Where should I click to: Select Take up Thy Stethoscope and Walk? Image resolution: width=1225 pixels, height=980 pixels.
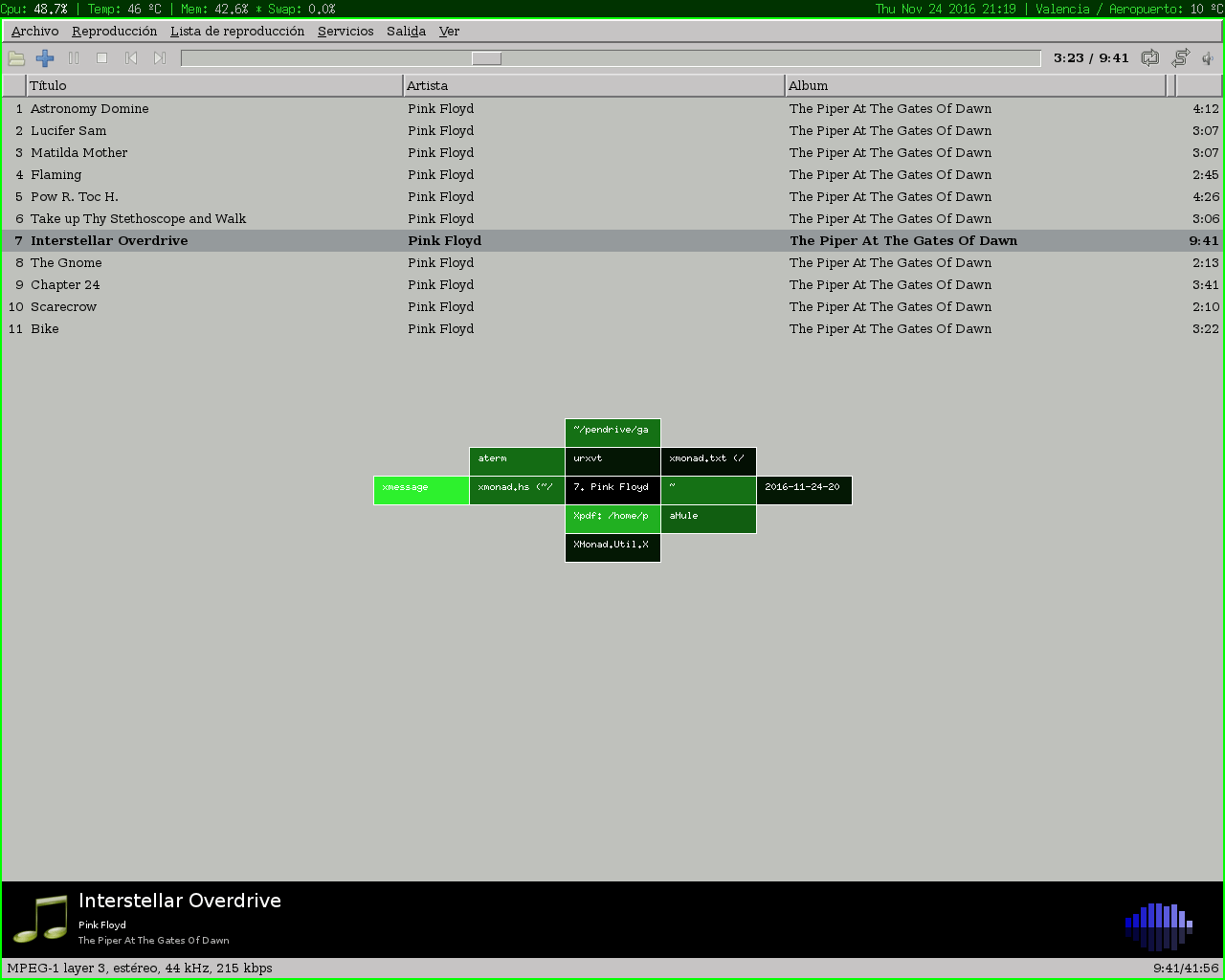[x=612, y=219]
